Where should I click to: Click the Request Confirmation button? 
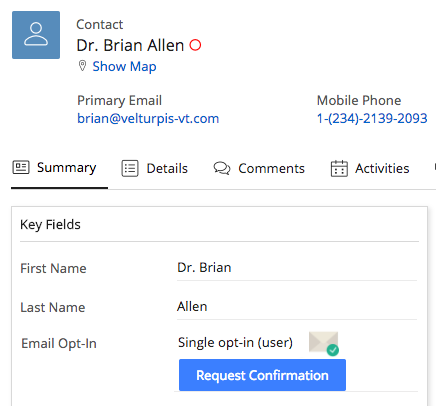(x=262, y=375)
